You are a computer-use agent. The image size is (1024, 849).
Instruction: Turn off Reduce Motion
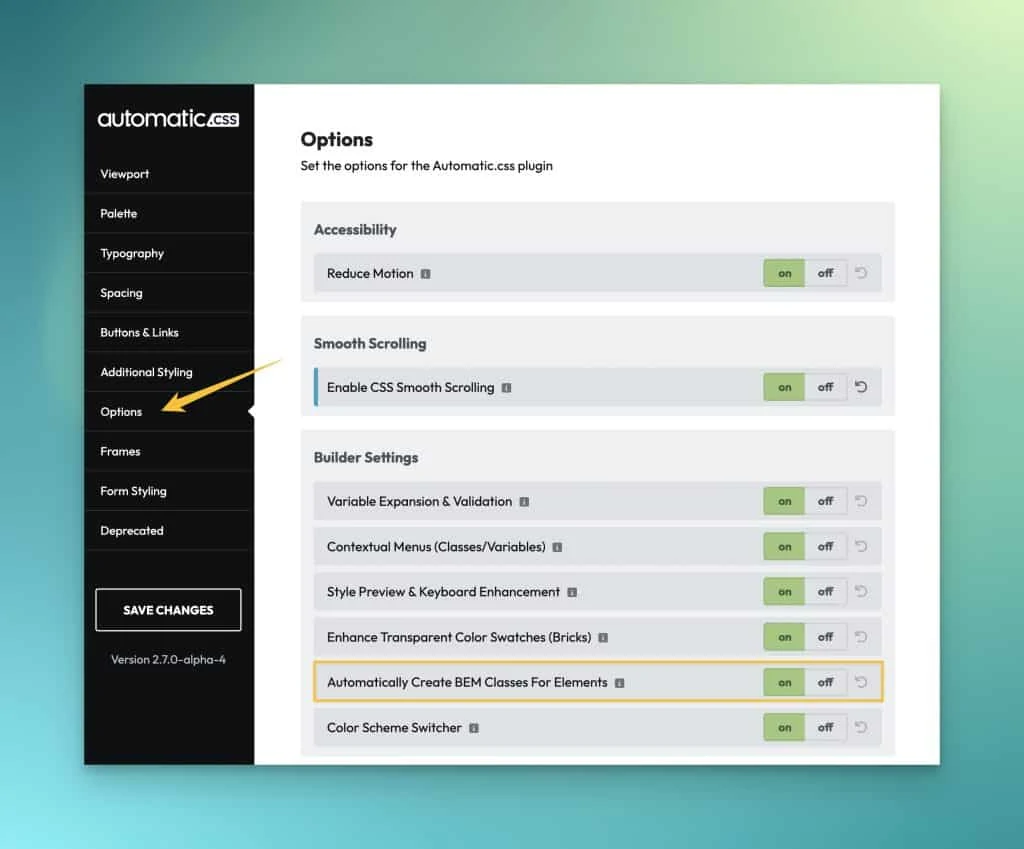coord(826,273)
